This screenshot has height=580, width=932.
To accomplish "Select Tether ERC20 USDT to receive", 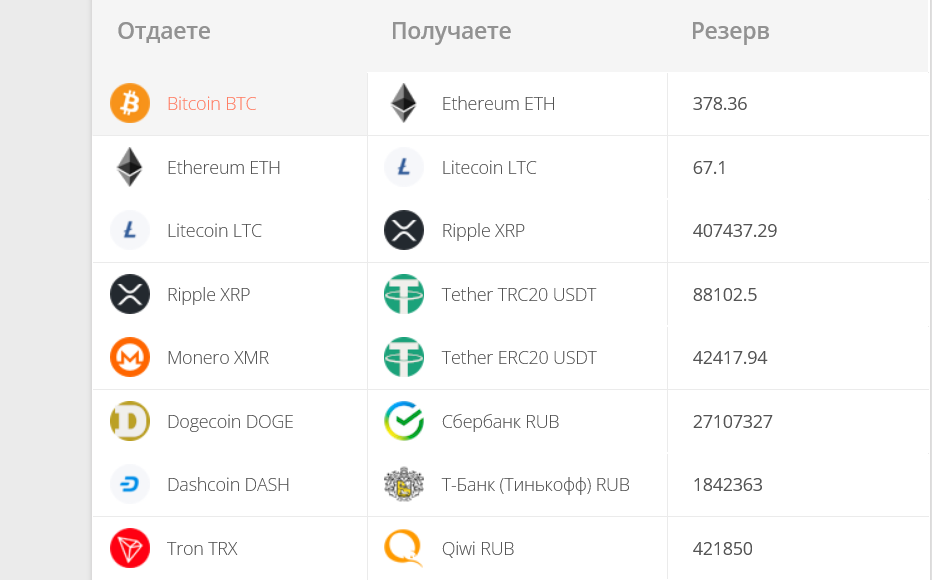I will click(x=518, y=357).
